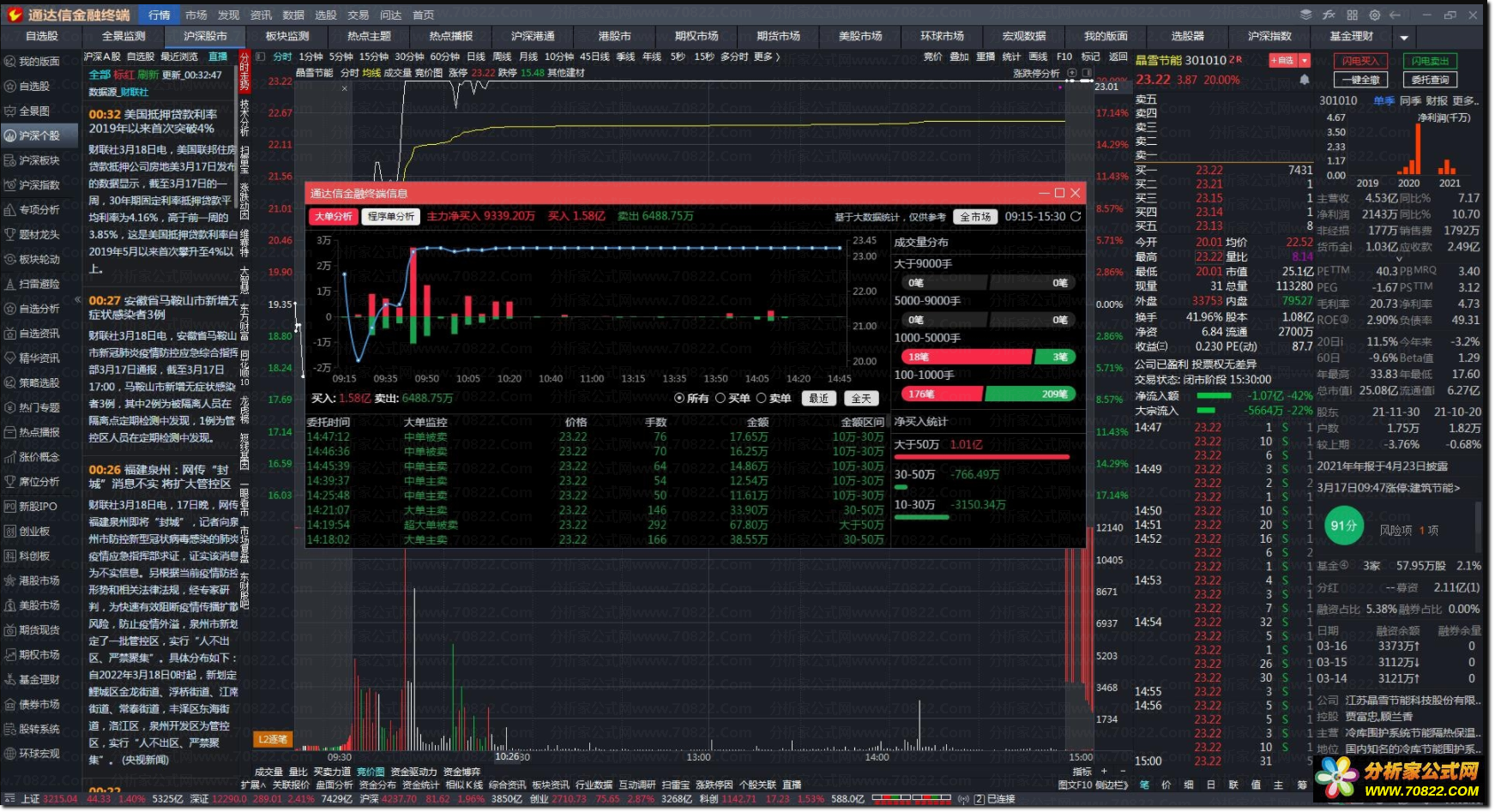
Task: Open the four-square grid layout icon
Action: [x=1352, y=15]
